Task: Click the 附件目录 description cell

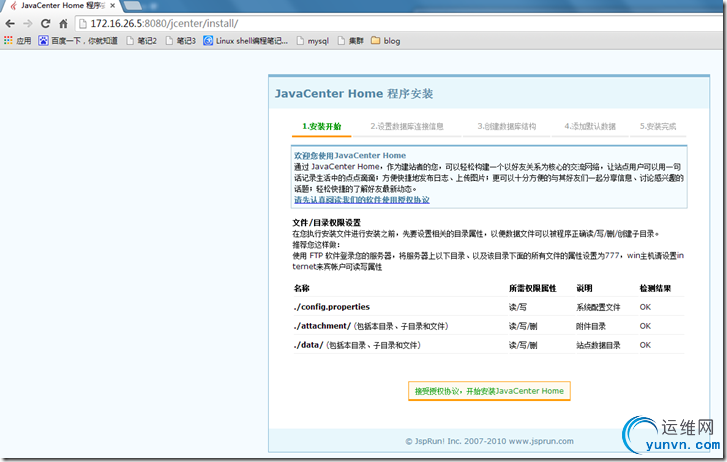Action: 591,326
